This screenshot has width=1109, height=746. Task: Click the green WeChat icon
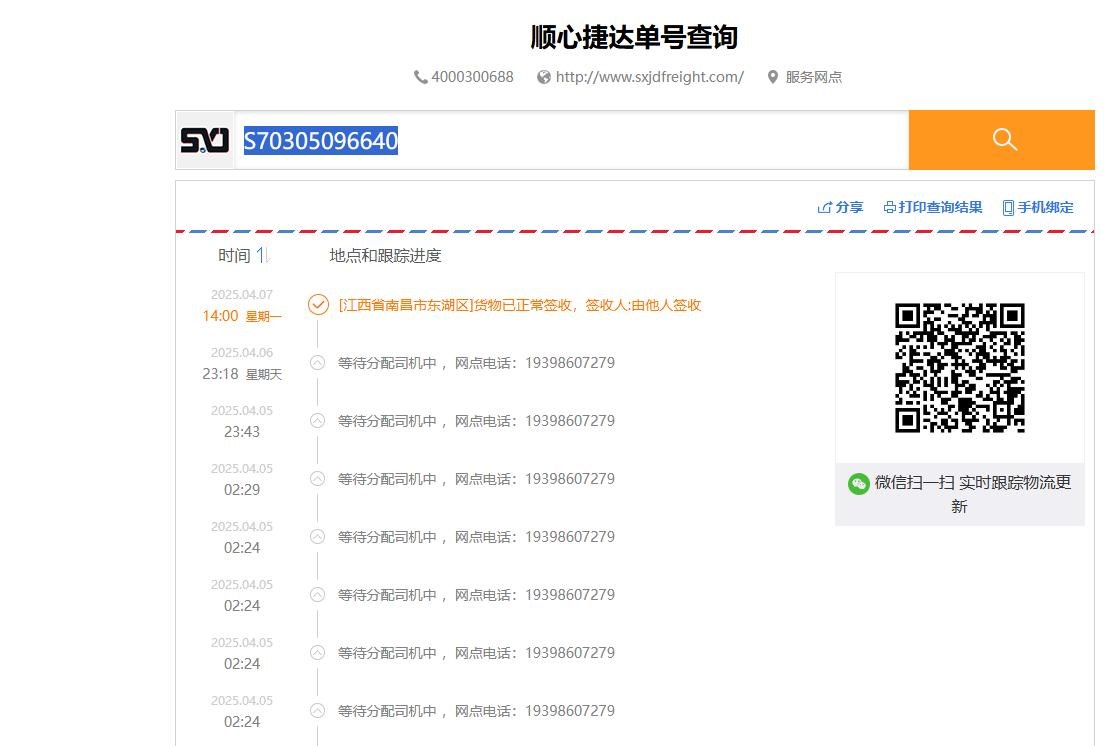tap(859, 484)
